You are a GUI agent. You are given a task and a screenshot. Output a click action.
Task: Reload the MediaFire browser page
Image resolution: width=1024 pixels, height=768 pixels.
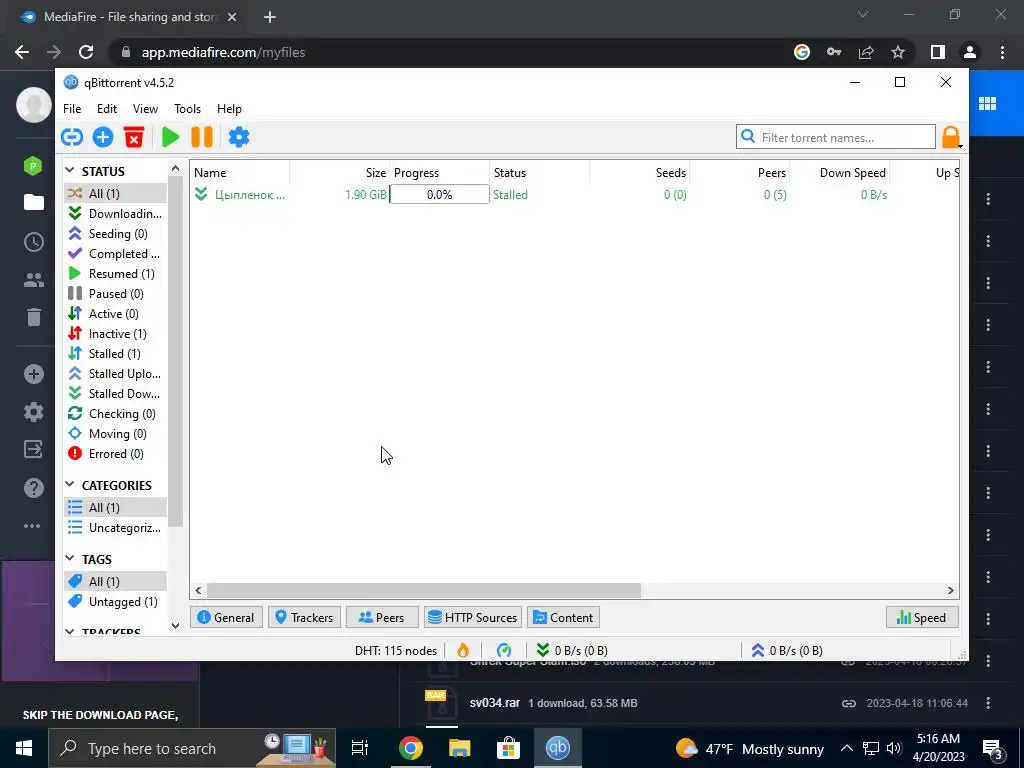click(86, 52)
